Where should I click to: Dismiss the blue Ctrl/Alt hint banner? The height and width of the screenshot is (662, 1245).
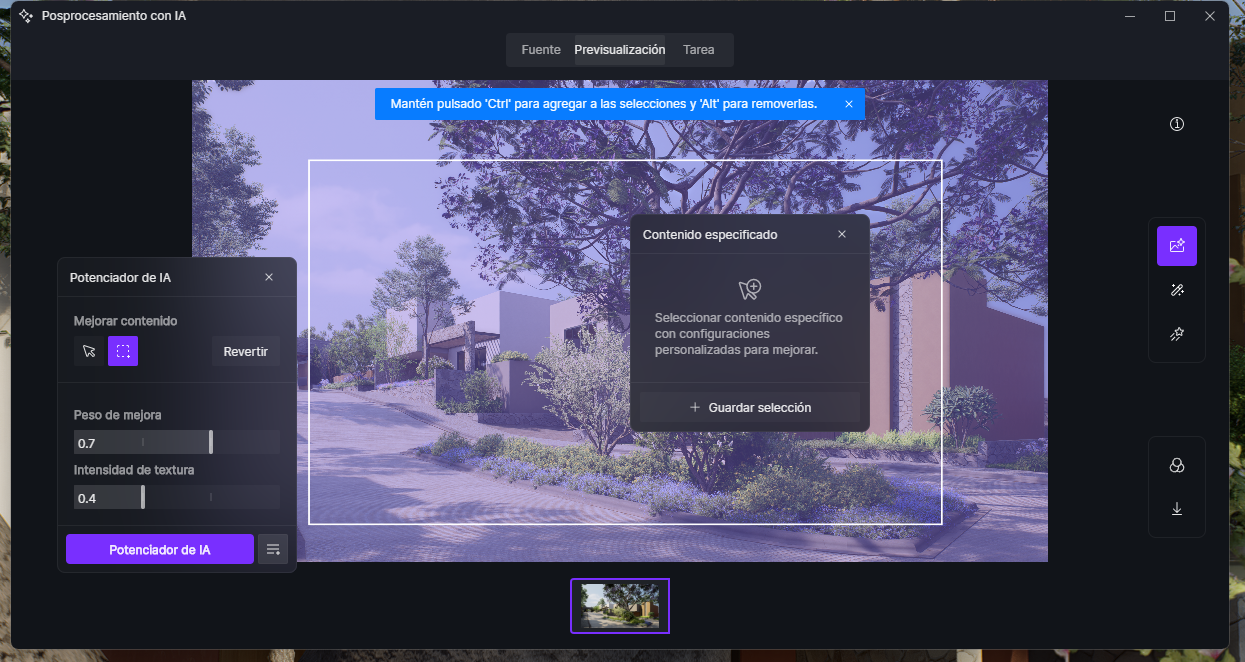(848, 104)
